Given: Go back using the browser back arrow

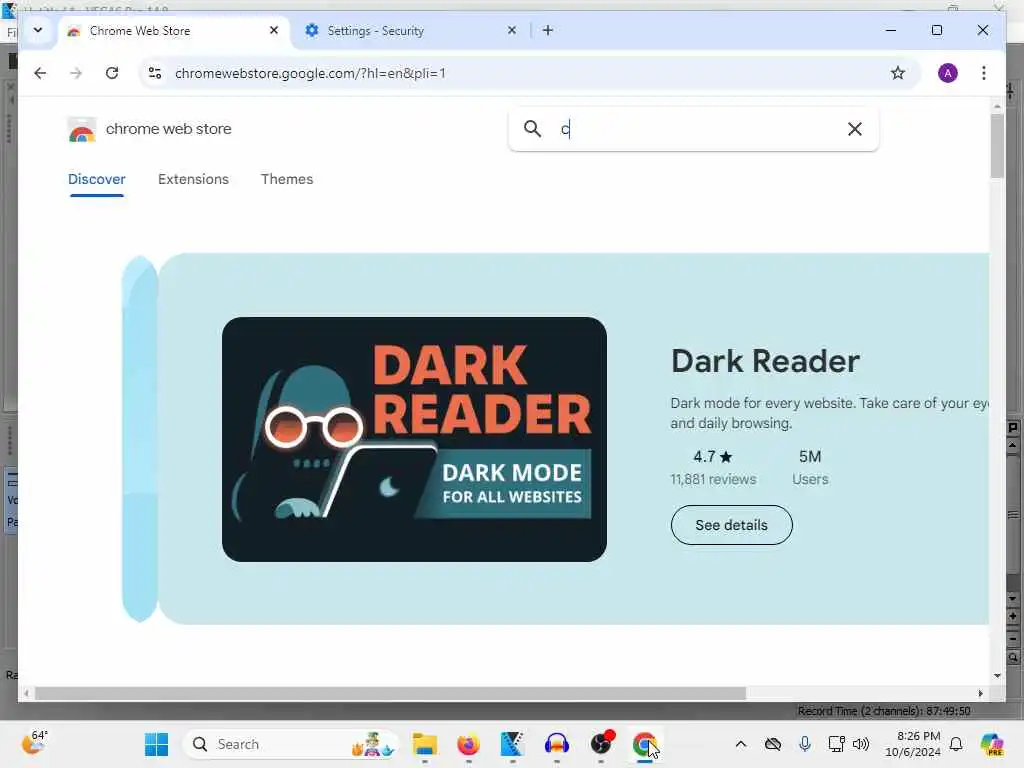Looking at the screenshot, I should [x=40, y=73].
